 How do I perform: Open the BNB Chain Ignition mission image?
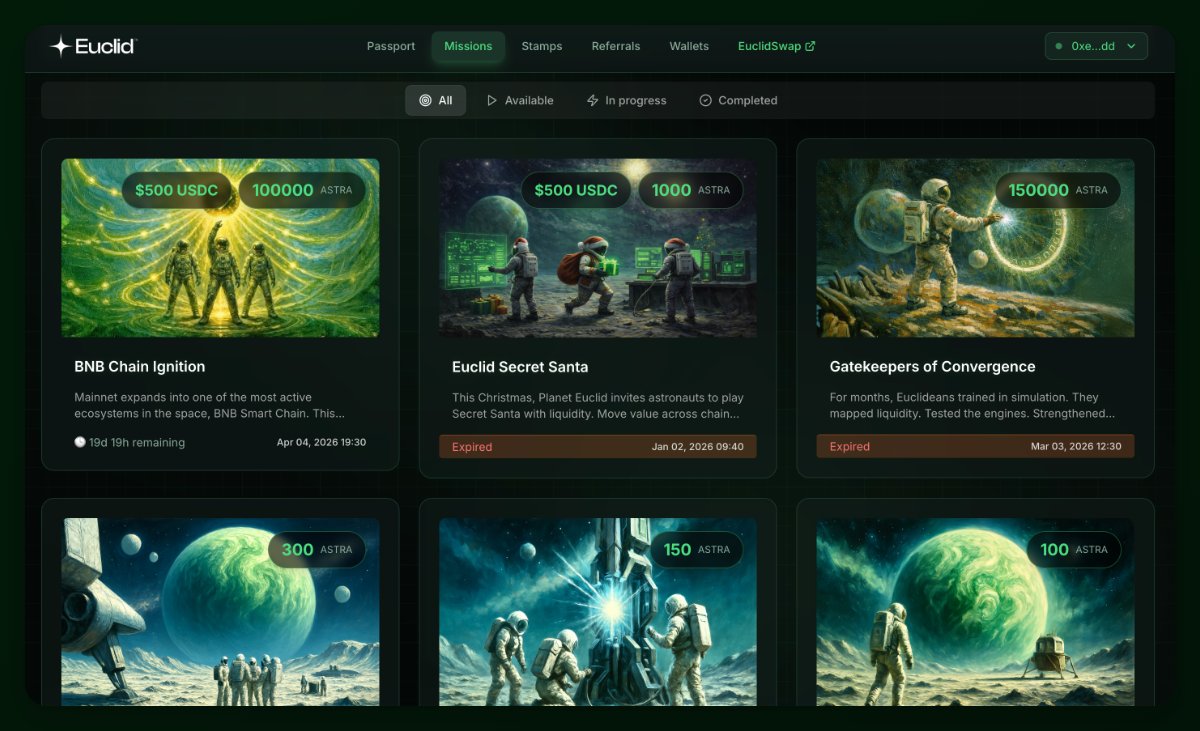(x=220, y=248)
